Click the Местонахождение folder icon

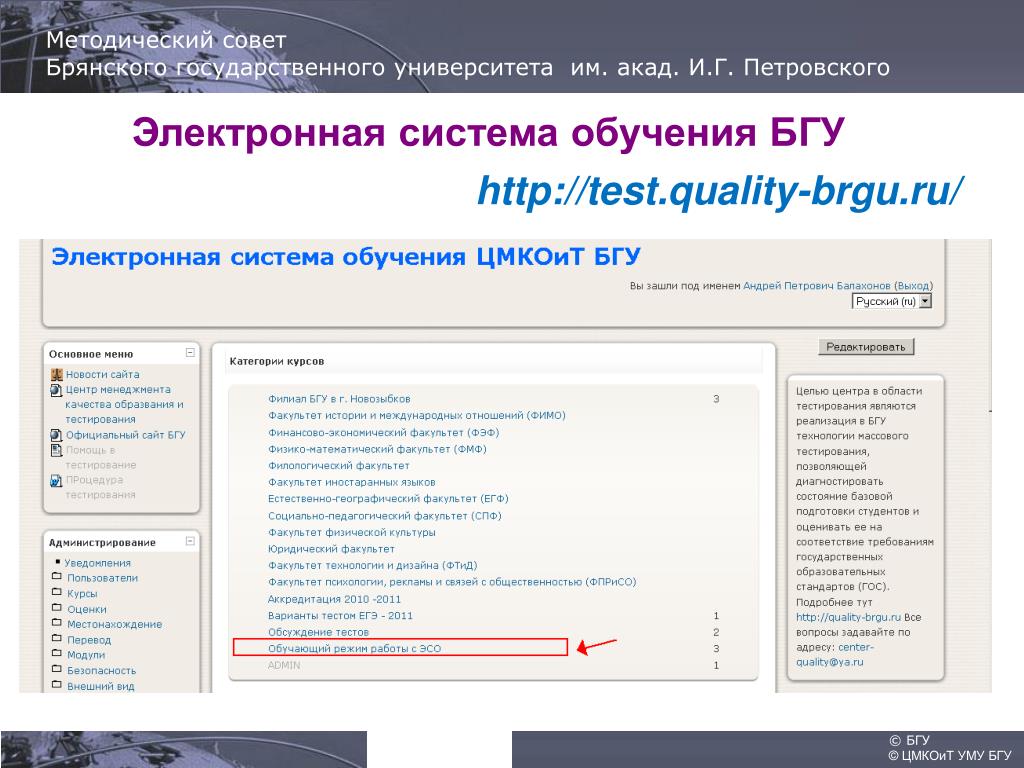[x=57, y=622]
